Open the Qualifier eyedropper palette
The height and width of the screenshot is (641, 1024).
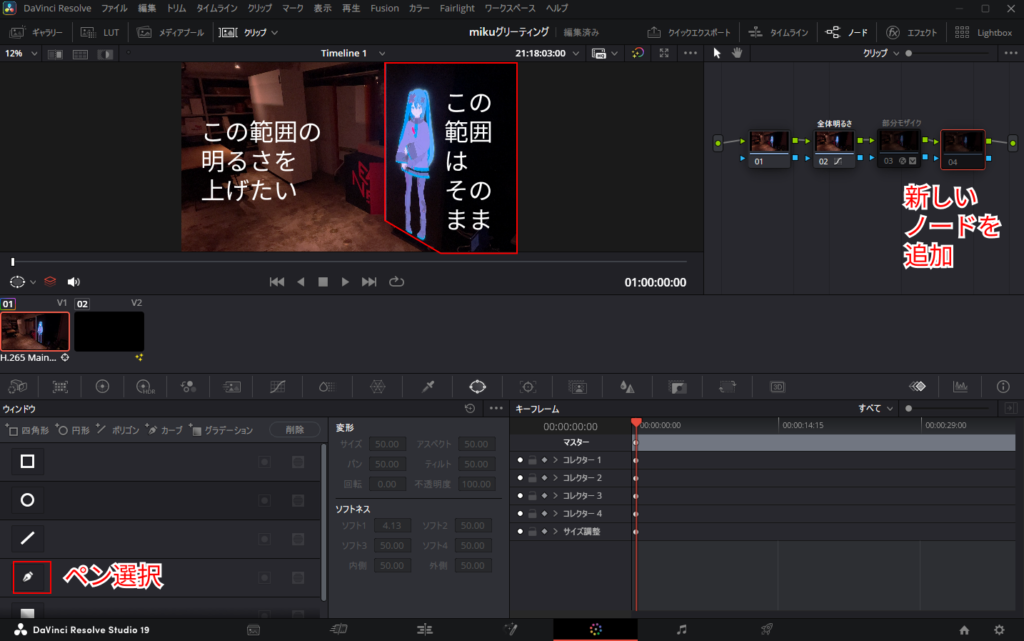coord(428,387)
